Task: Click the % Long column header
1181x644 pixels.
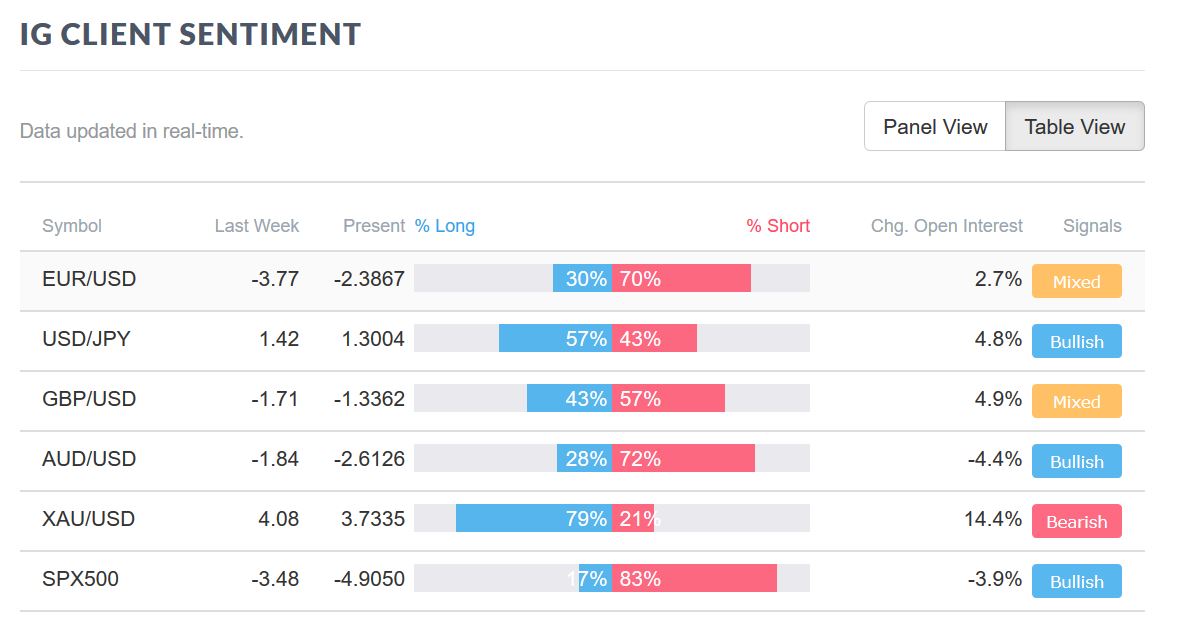Action: (x=445, y=226)
